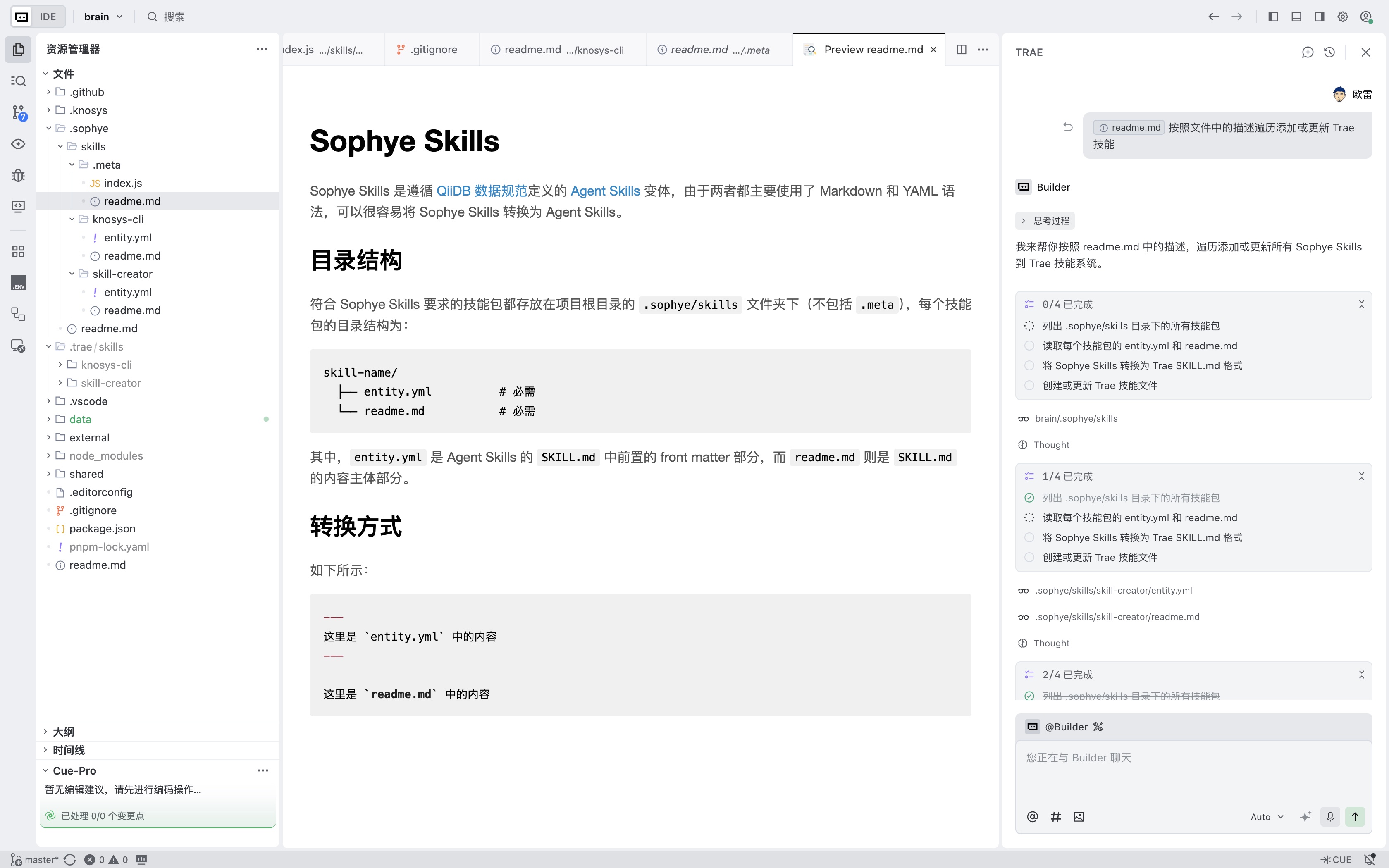Viewport: 1389px width, 868px height.
Task: Toggle the right sidebar layout icon
Action: tap(1319, 17)
